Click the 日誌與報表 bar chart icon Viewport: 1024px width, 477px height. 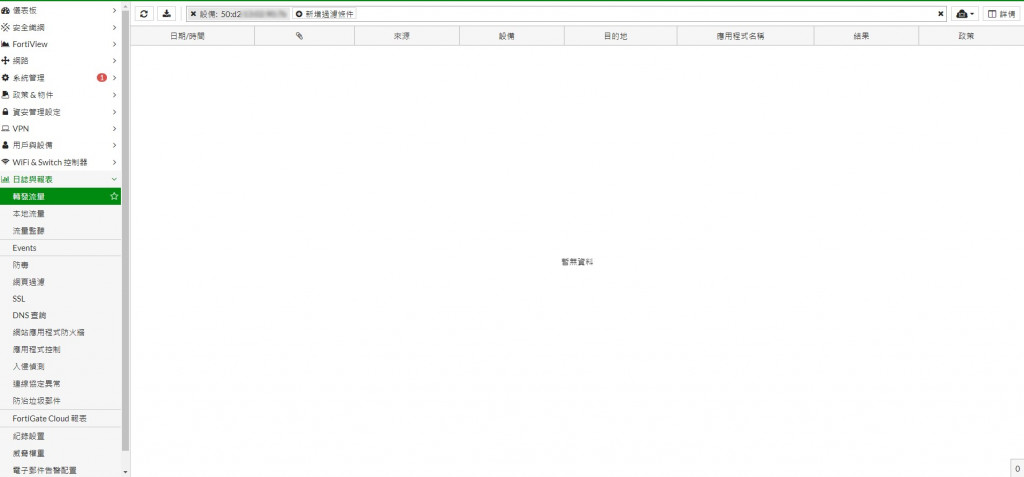tap(5, 179)
